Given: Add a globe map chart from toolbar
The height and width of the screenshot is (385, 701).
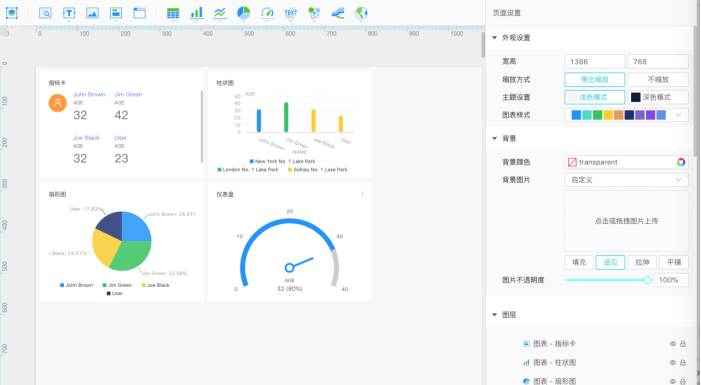Looking at the screenshot, I should (361, 13).
